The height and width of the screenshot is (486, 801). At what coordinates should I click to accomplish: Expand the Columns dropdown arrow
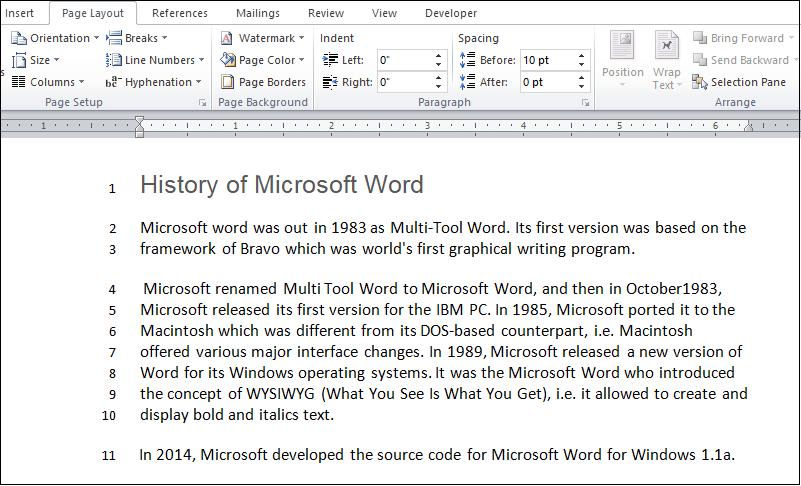click(x=81, y=82)
